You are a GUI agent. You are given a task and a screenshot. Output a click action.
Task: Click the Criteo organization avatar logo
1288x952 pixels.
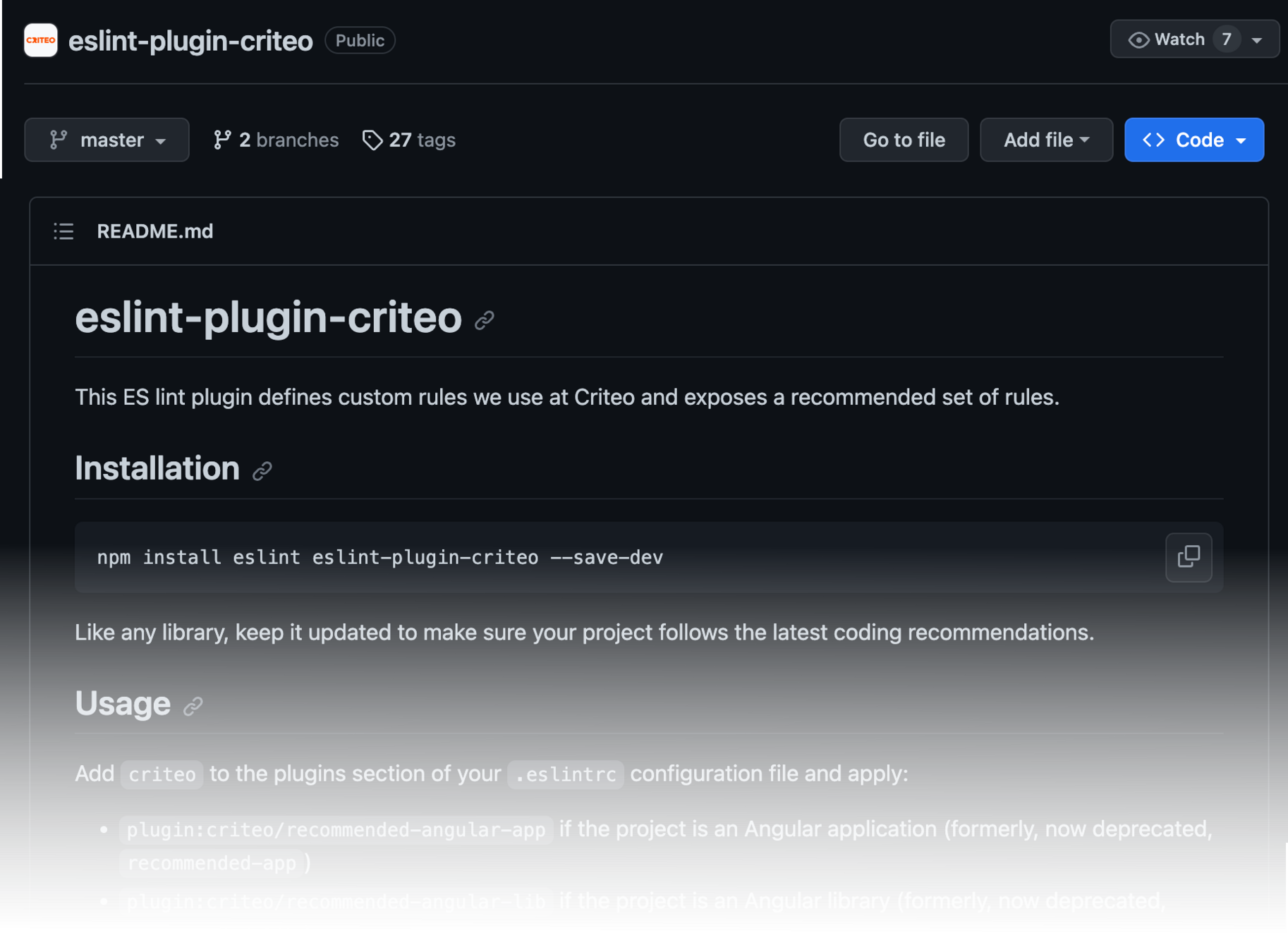pyautogui.click(x=40, y=40)
